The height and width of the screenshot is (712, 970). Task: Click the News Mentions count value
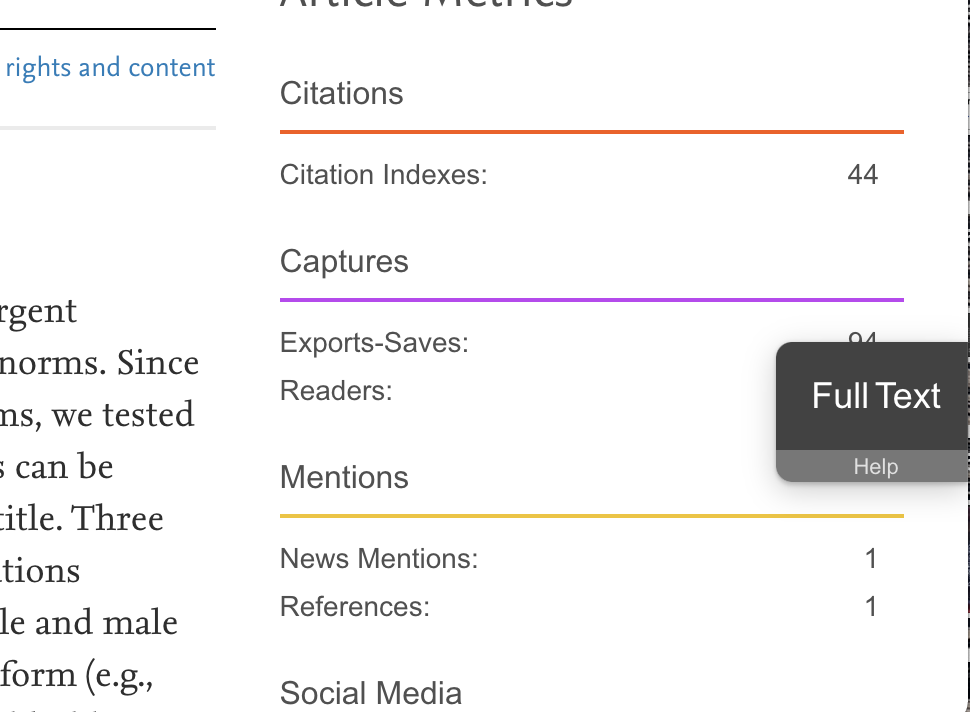coord(870,559)
